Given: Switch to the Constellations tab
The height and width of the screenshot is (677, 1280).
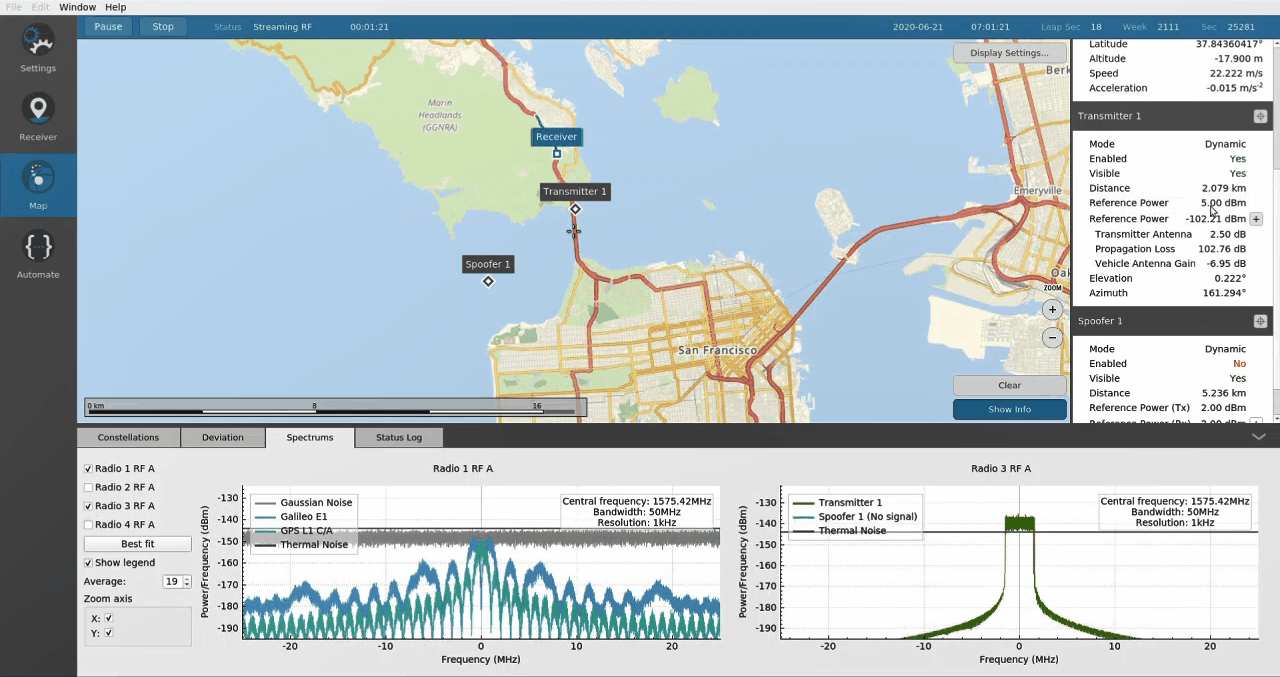Looking at the screenshot, I should click(128, 437).
